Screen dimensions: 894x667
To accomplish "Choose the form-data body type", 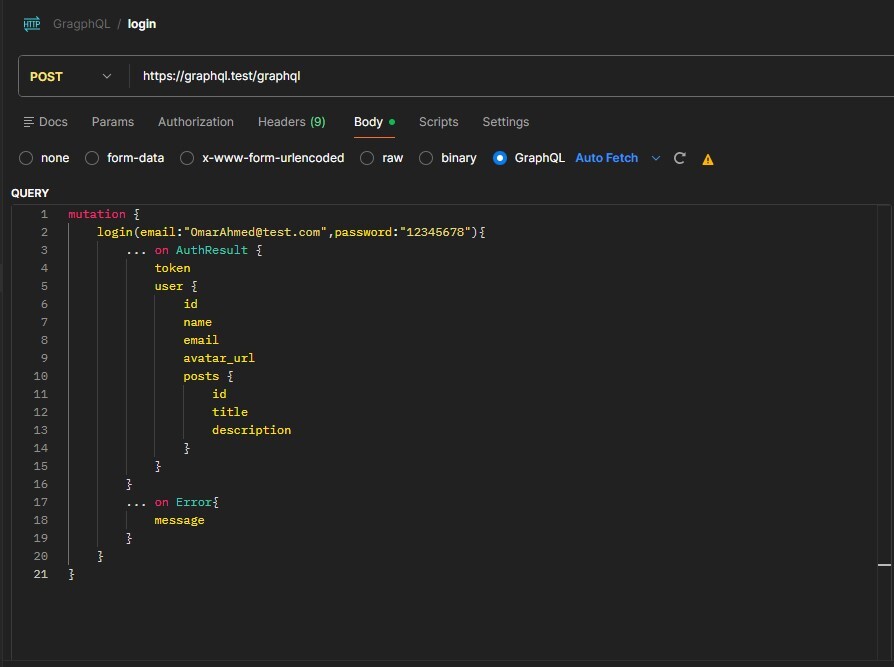I will [x=92, y=158].
